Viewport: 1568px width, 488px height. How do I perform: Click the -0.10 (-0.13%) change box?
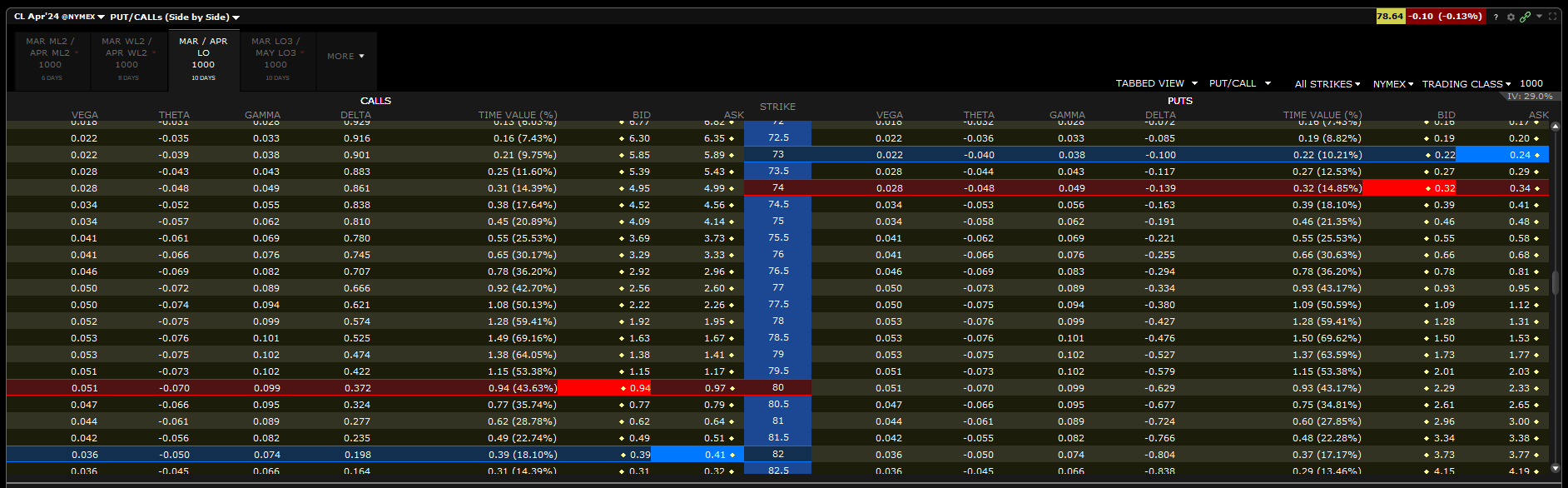click(1446, 16)
